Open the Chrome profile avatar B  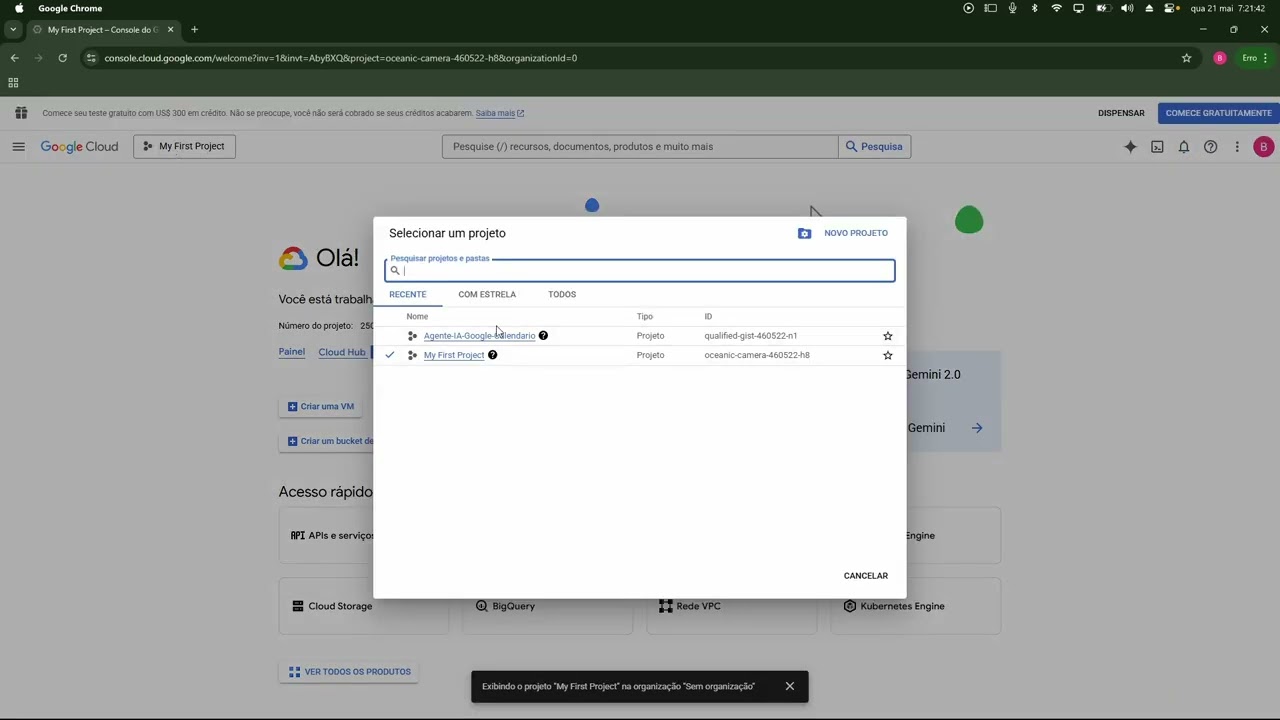(x=1219, y=58)
